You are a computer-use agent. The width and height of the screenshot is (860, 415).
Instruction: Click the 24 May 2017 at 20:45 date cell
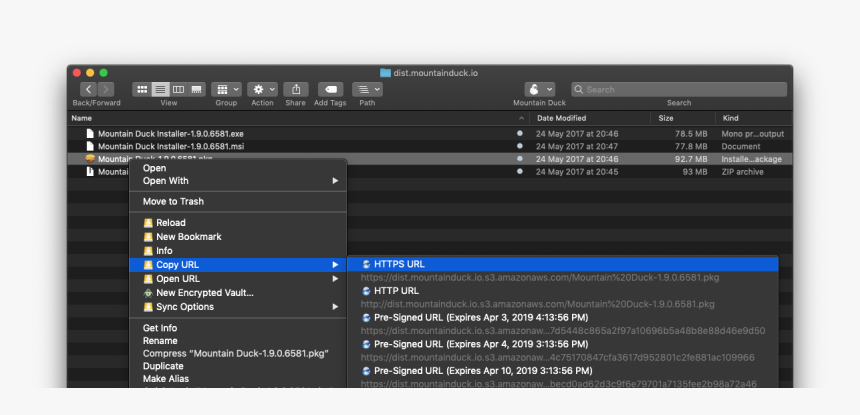[577, 172]
